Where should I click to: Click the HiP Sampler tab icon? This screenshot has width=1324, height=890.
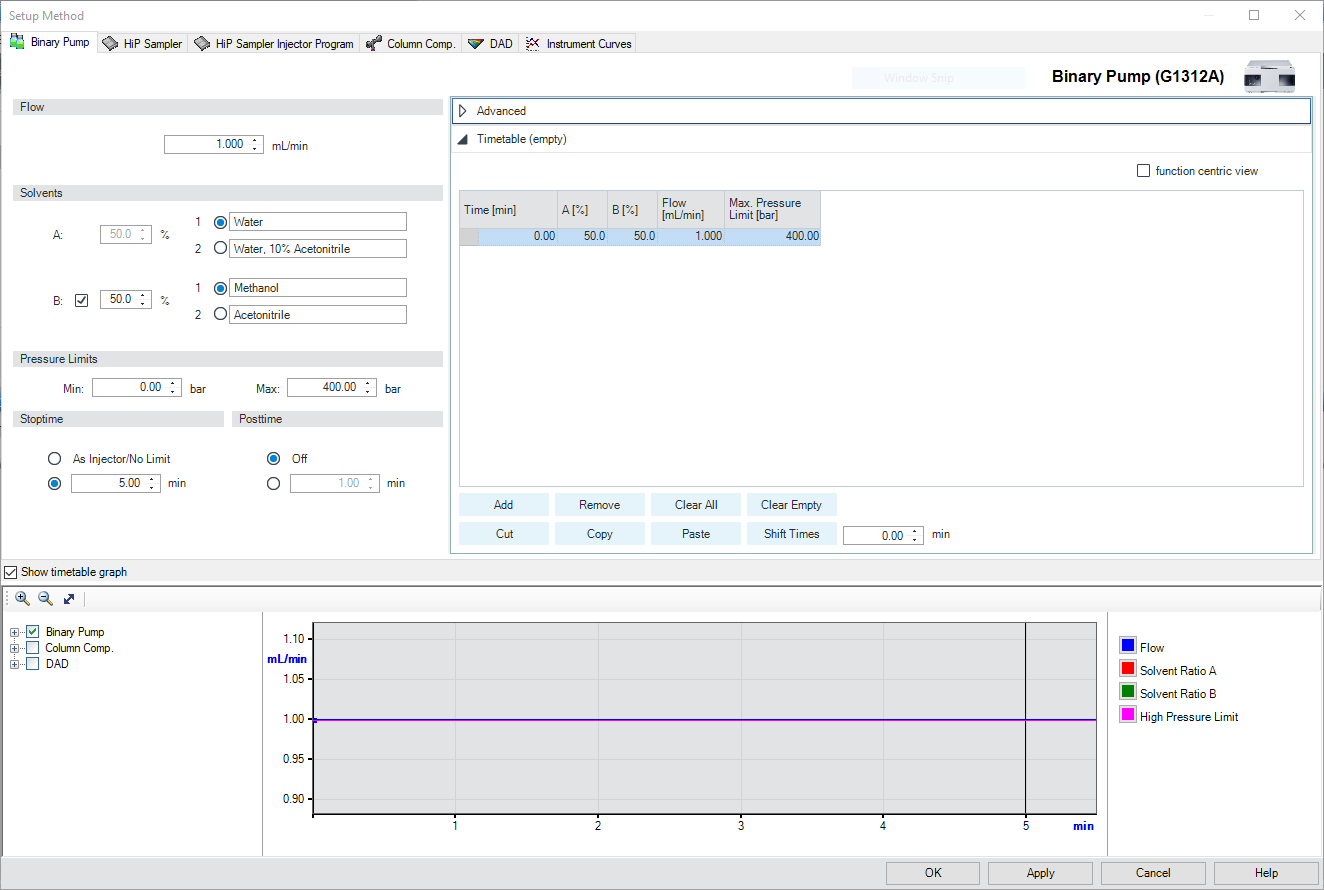tap(111, 44)
